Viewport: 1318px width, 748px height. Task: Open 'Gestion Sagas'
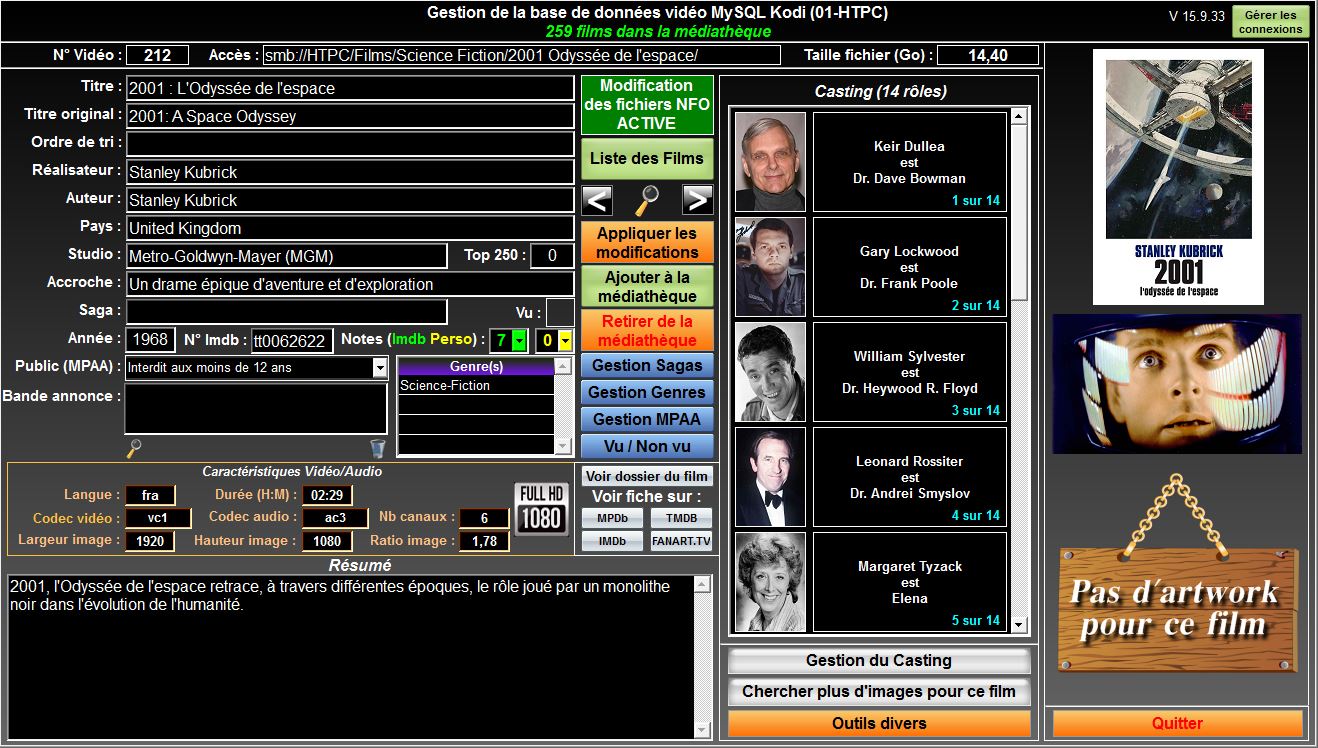[x=647, y=365]
